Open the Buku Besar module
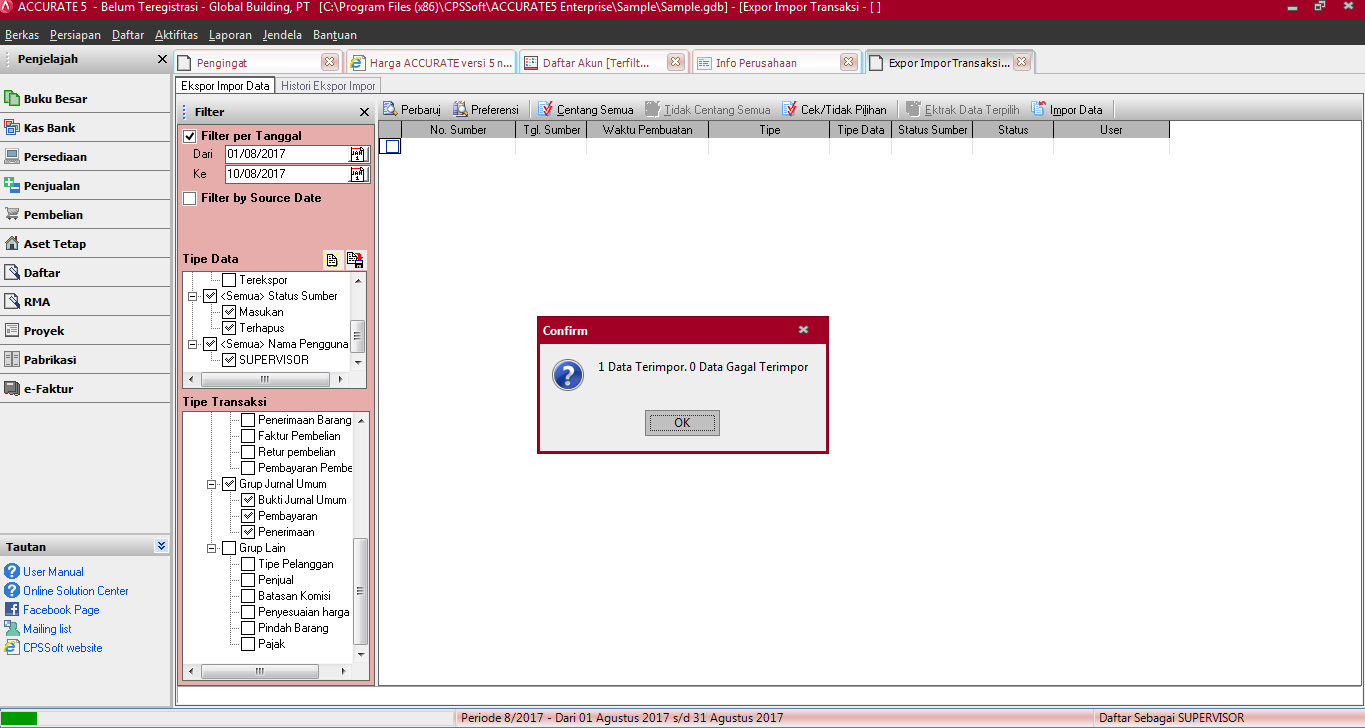 coord(55,99)
